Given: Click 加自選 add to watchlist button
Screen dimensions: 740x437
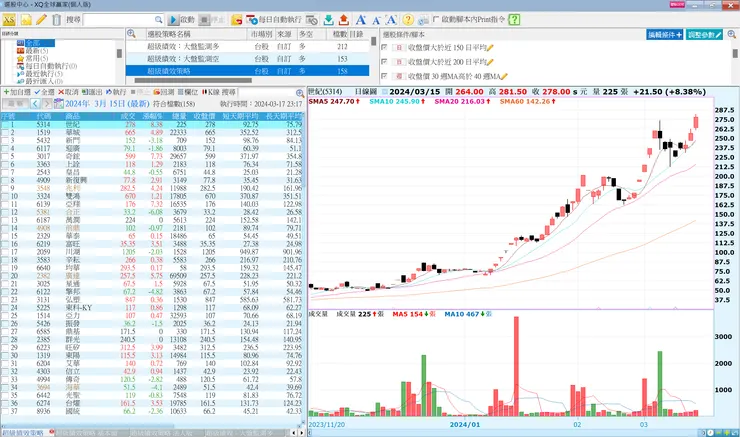Looking at the screenshot, I should click(17, 92).
